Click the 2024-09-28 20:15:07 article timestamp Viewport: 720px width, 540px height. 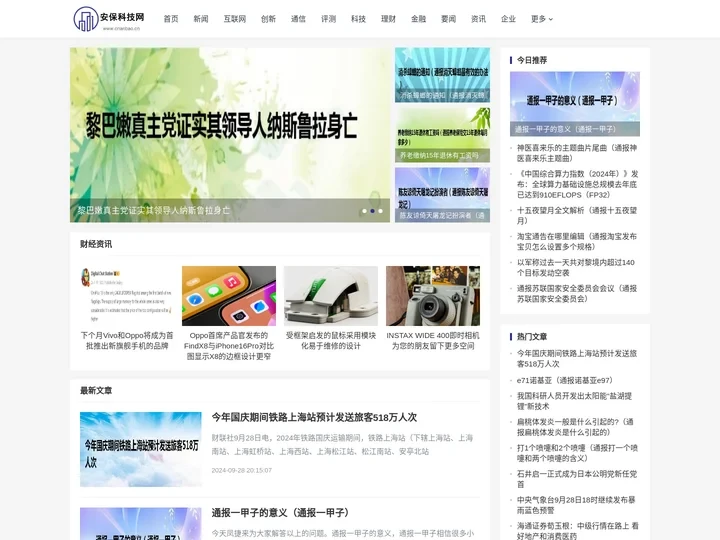(x=242, y=470)
